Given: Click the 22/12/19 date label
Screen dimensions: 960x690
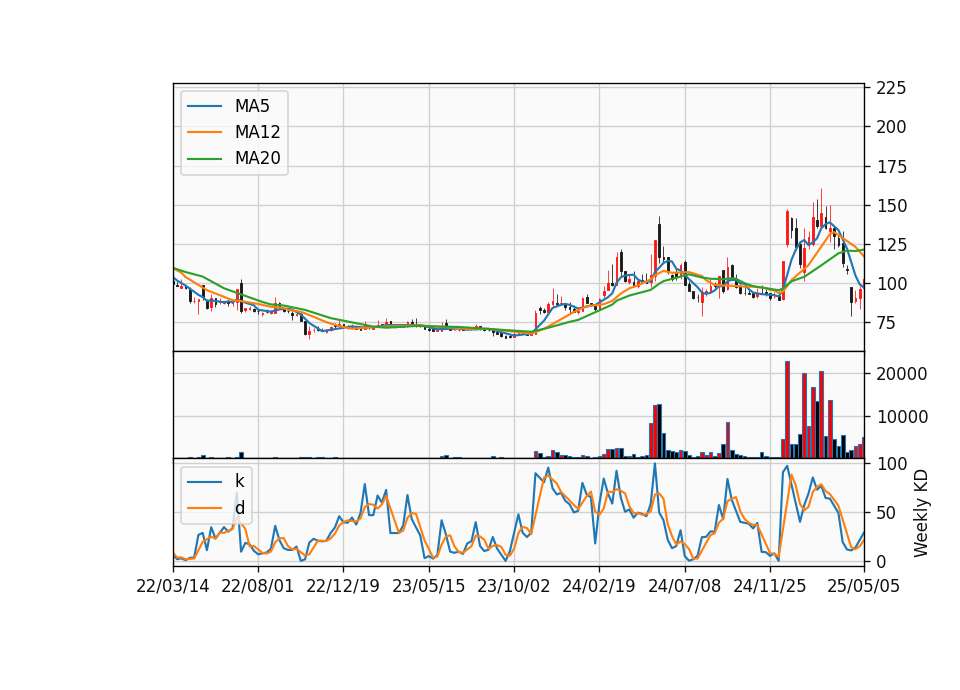Looking at the screenshot, I should click(343, 586).
